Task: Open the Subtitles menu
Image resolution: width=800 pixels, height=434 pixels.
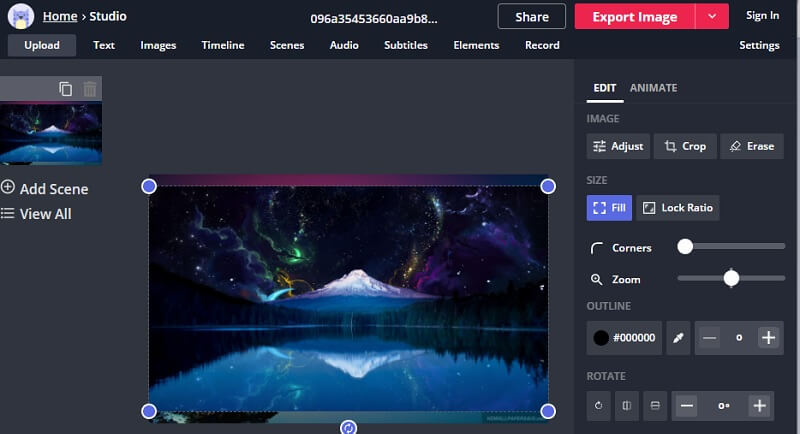Action: 405,45
